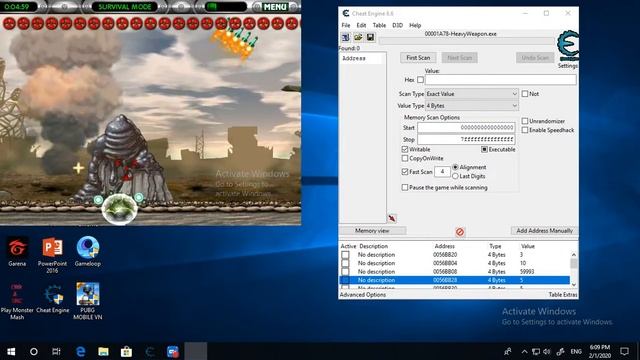Launch Microsoft Edge from the taskbar
The height and width of the screenshot is (360, 640).
[80, 351]
